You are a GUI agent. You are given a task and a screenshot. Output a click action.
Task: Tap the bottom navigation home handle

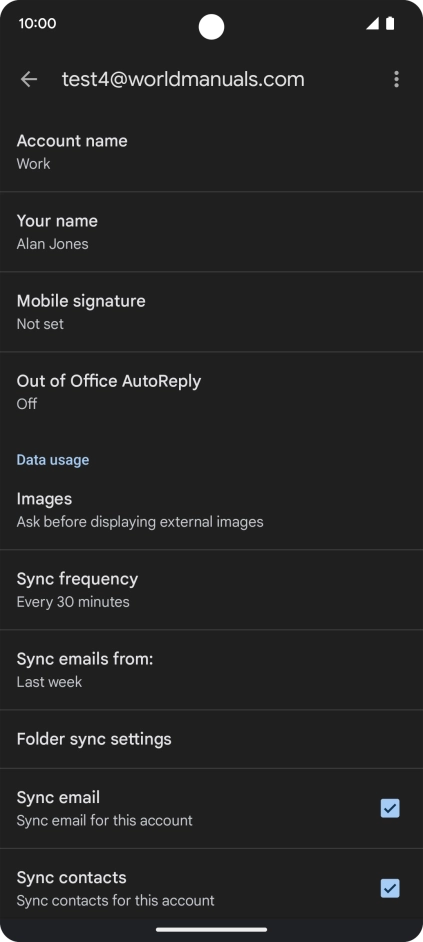[x=212, y=929]
